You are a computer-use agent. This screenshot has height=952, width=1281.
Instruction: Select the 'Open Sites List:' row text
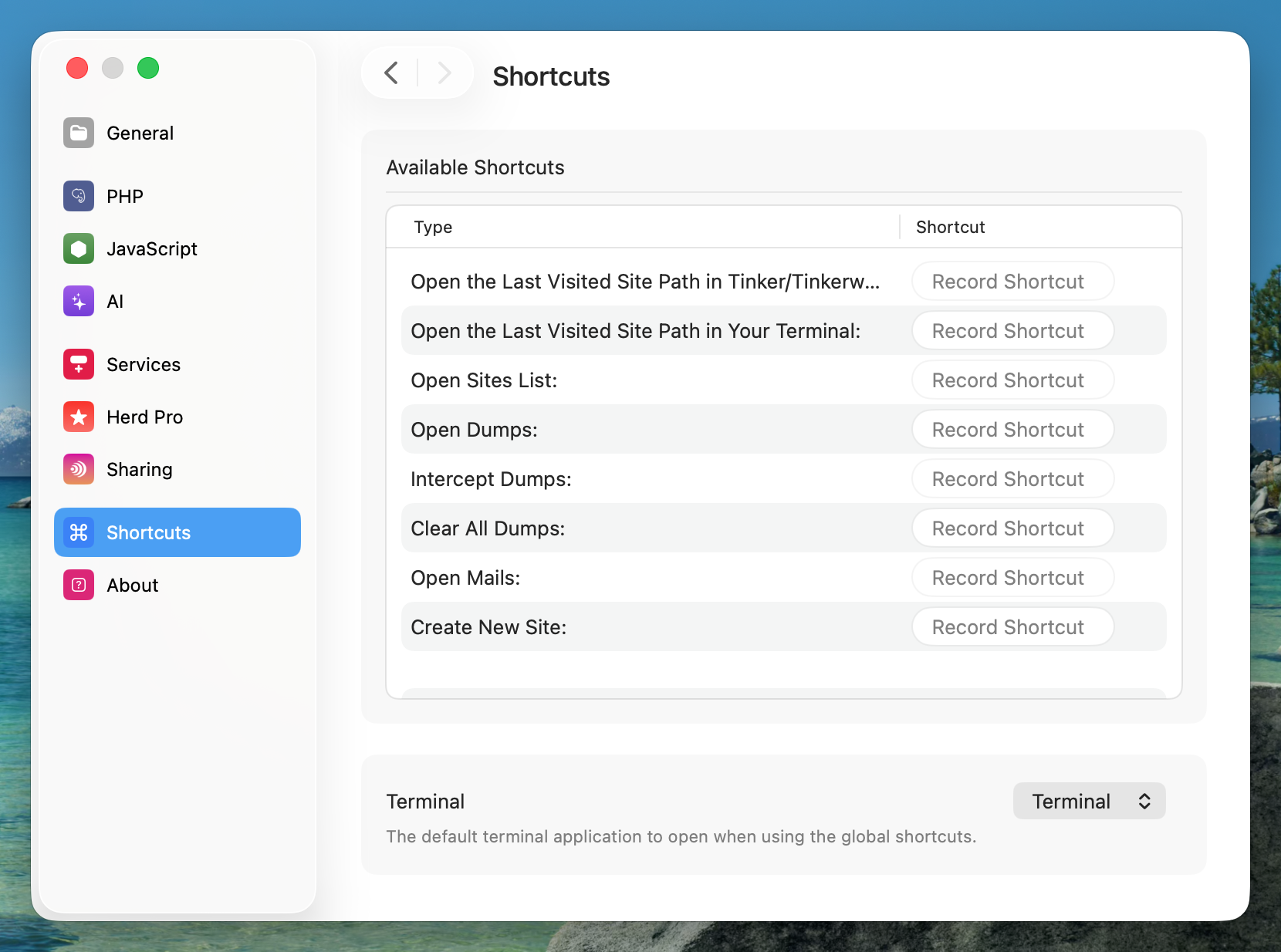484,380
